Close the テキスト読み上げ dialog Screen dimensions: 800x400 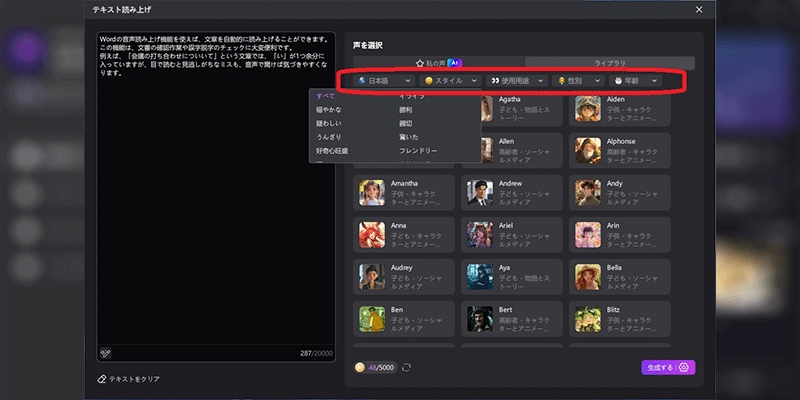pos(699,10)
